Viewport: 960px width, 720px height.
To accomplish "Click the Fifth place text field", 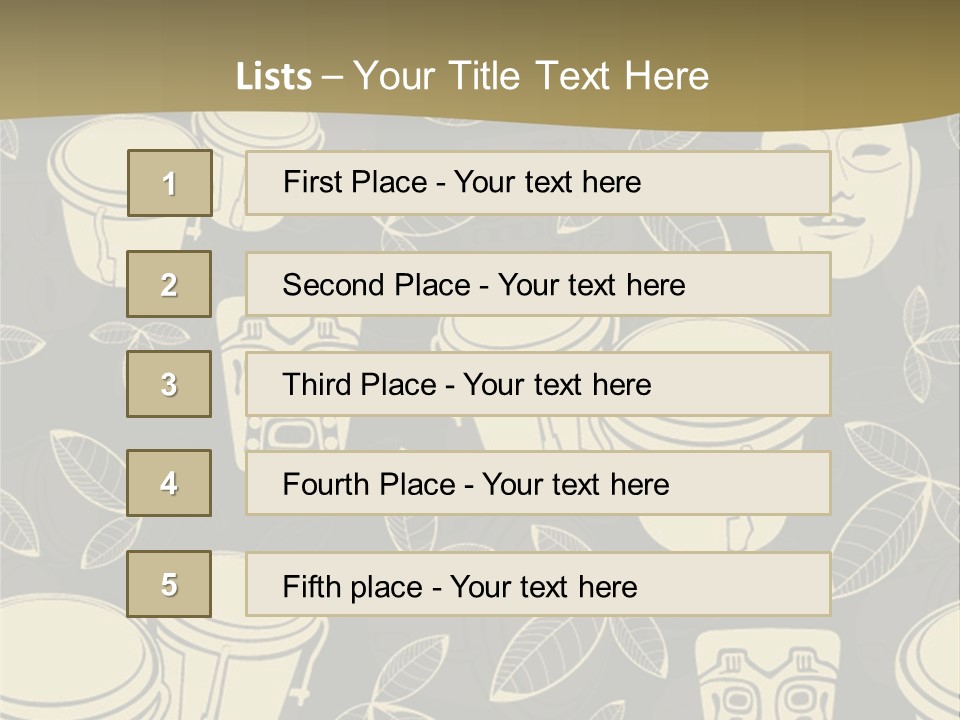I will click(x=538, y=584).
